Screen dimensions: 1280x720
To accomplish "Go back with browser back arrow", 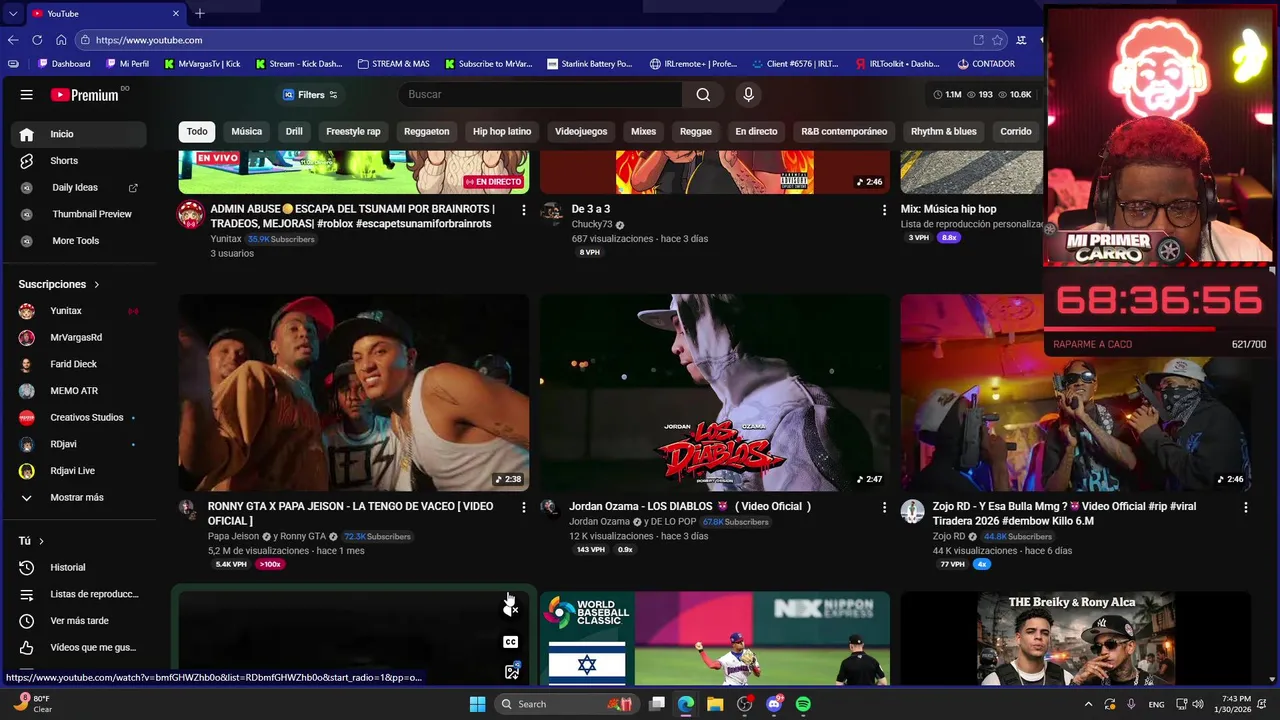I will tap(13, 40).
